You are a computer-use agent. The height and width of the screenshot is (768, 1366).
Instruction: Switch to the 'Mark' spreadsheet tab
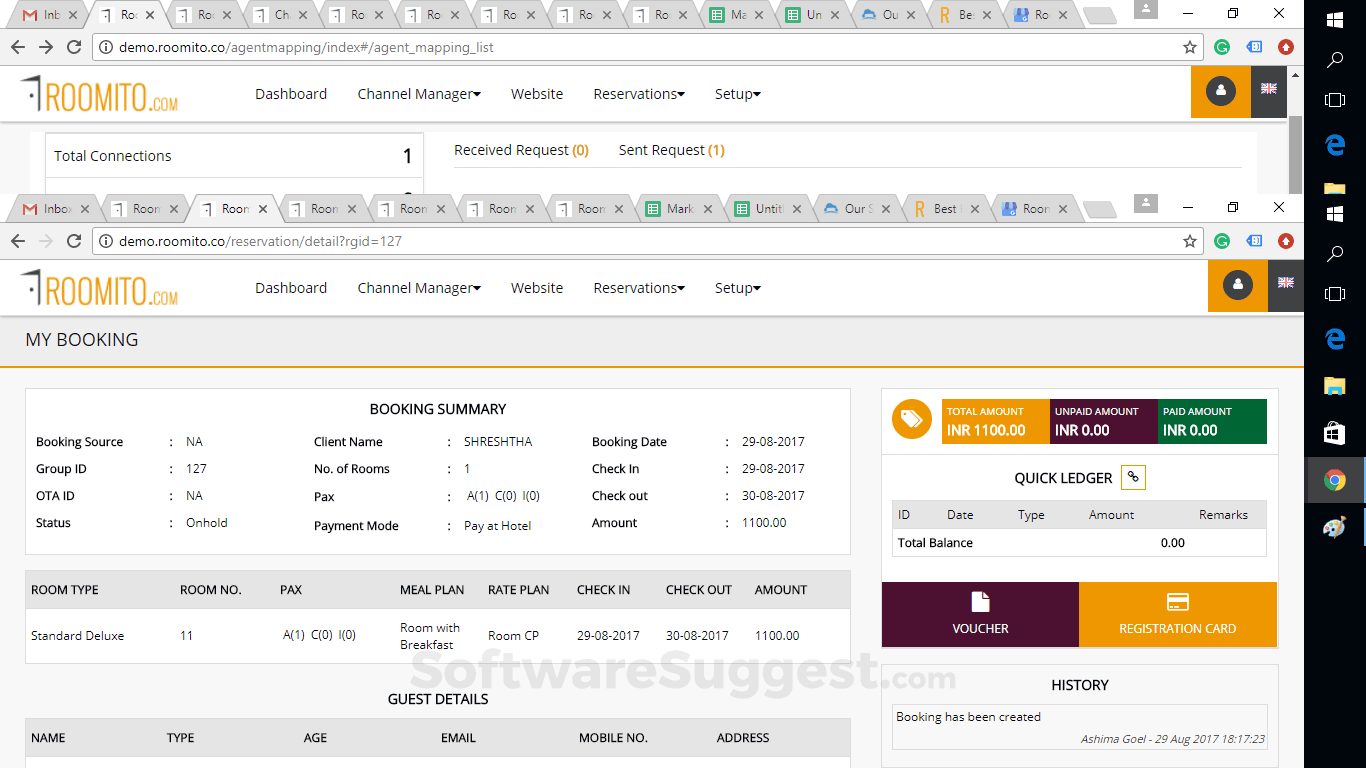[680, 209]
